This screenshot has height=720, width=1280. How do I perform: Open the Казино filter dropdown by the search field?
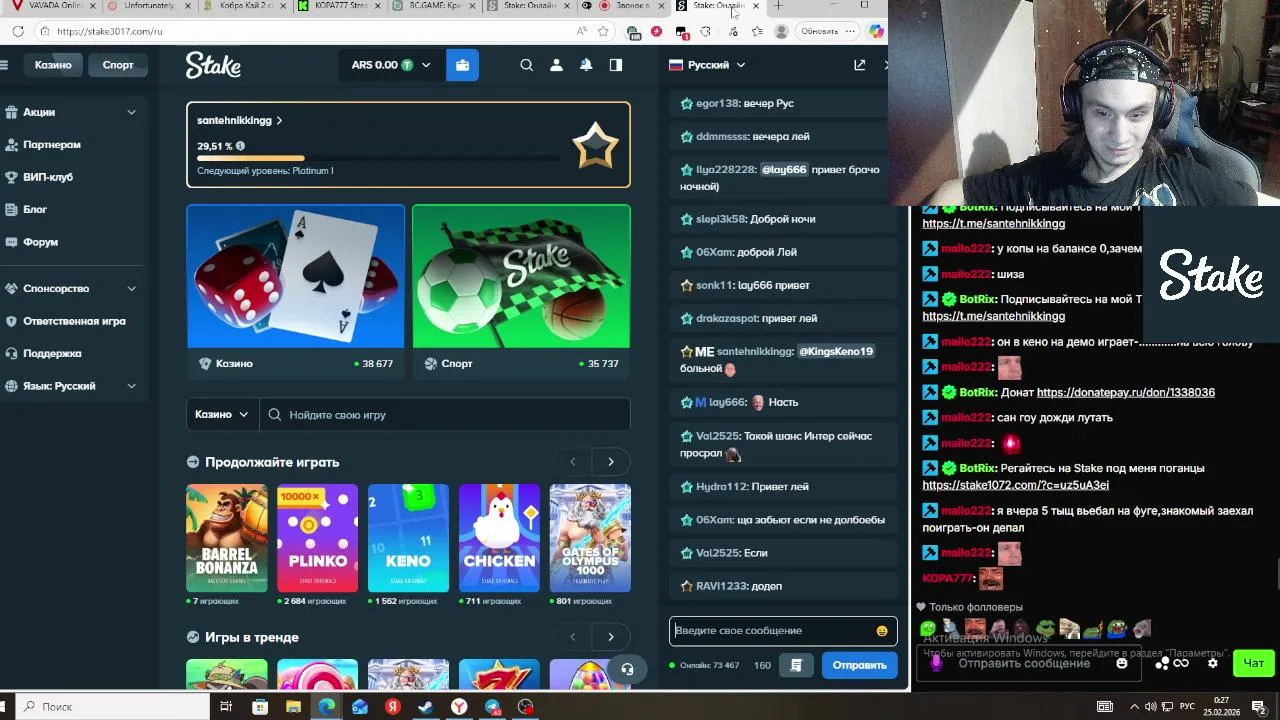pos(222,415)
